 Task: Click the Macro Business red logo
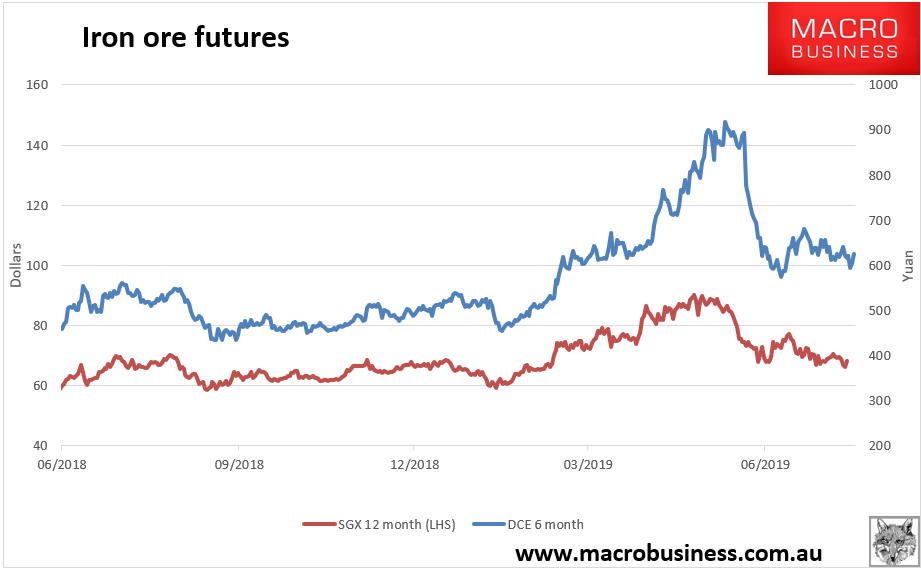click(x=843, y=38)
